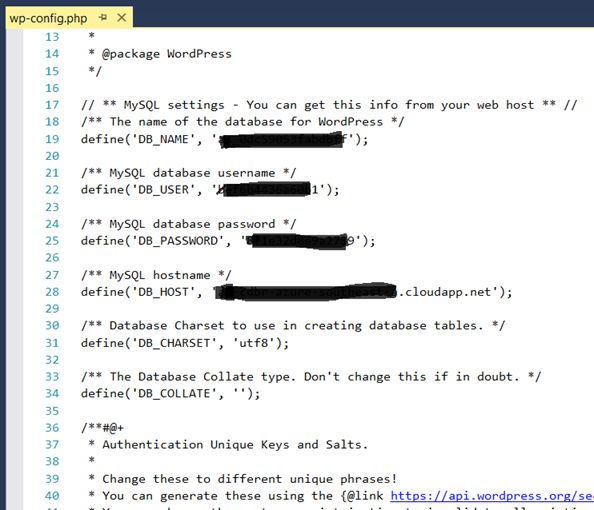Click 'The Database Collate type' comment
The height and width of the screenshot is (510, 594).
point(311,377)
